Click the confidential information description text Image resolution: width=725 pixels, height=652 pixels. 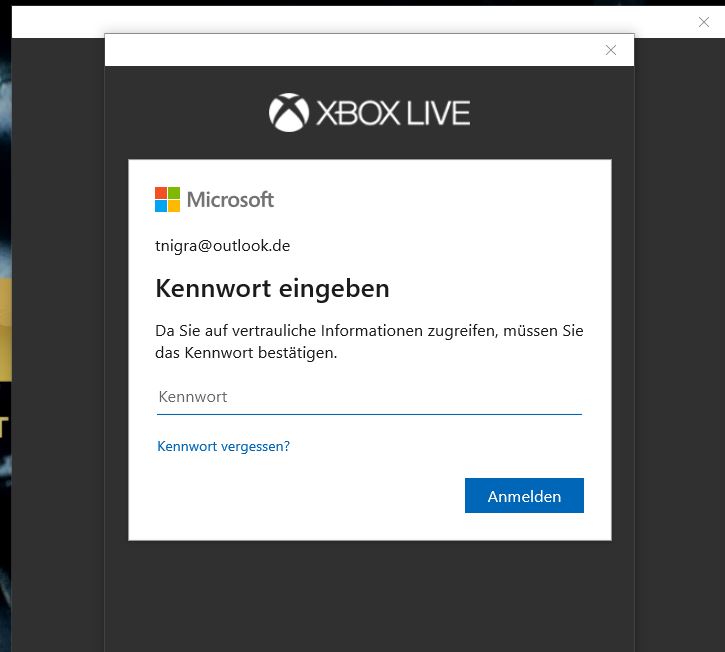369,342
